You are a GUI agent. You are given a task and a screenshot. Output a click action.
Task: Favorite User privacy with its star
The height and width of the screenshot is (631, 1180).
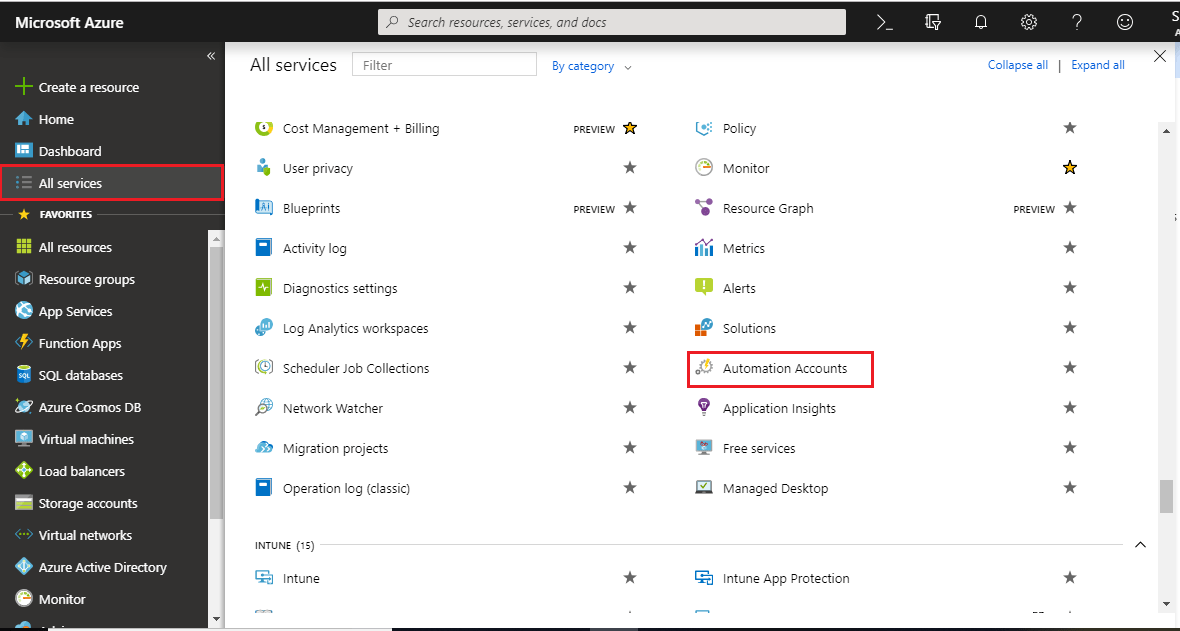pyautogui.click(x=630, y=168)
